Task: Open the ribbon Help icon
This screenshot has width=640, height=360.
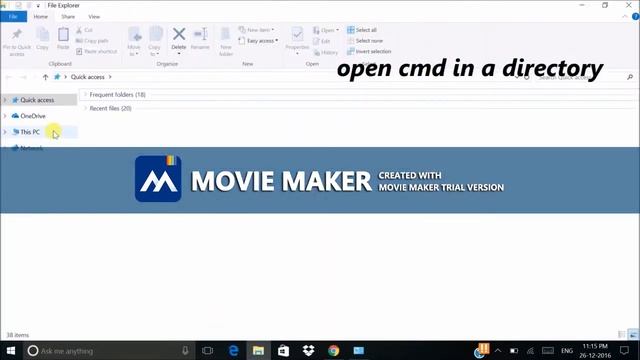Action: [x=636, y=17]
